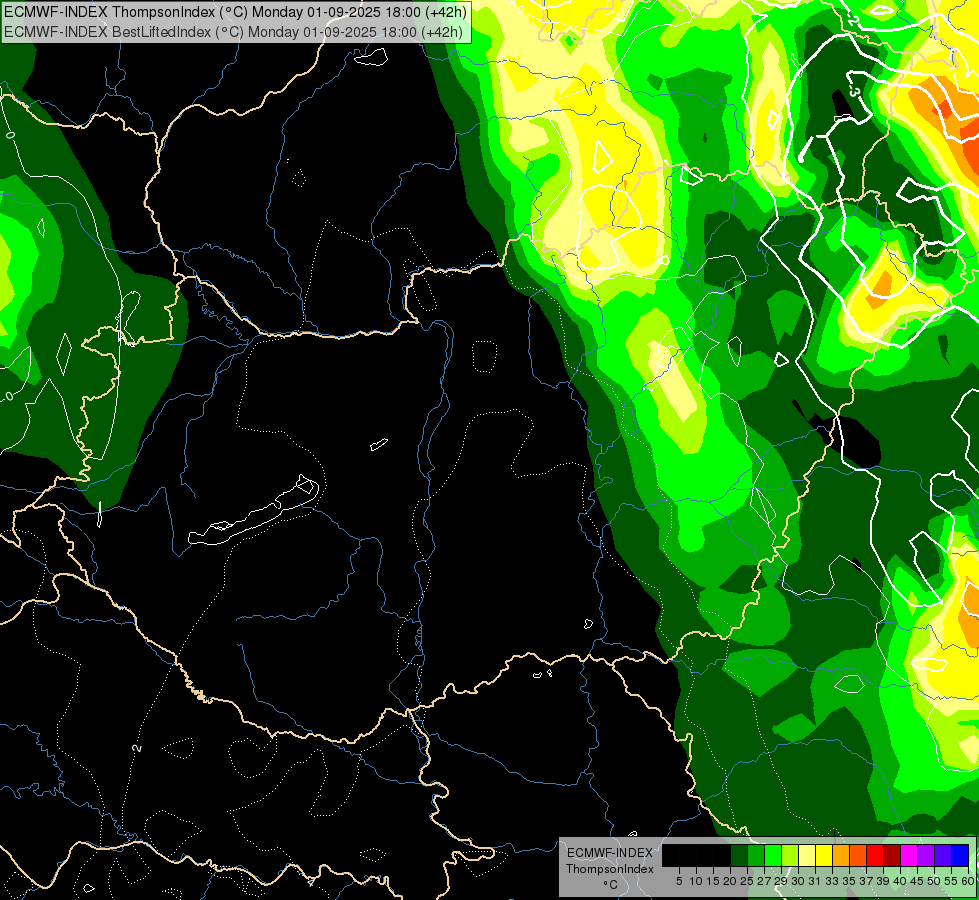
Task: Click the dark red 39–40 legend swatch
Action: [x=892, y=855]
